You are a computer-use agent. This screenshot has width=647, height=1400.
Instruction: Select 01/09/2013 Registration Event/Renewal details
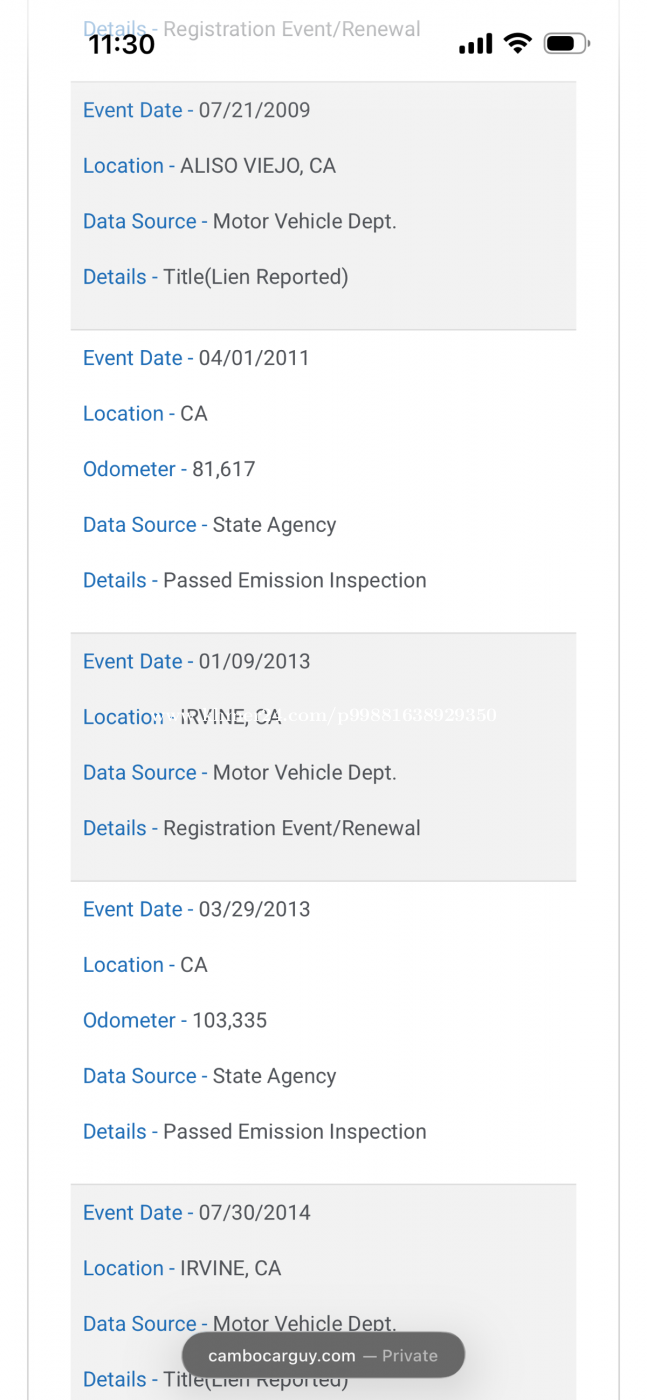(x=251, y=828)
